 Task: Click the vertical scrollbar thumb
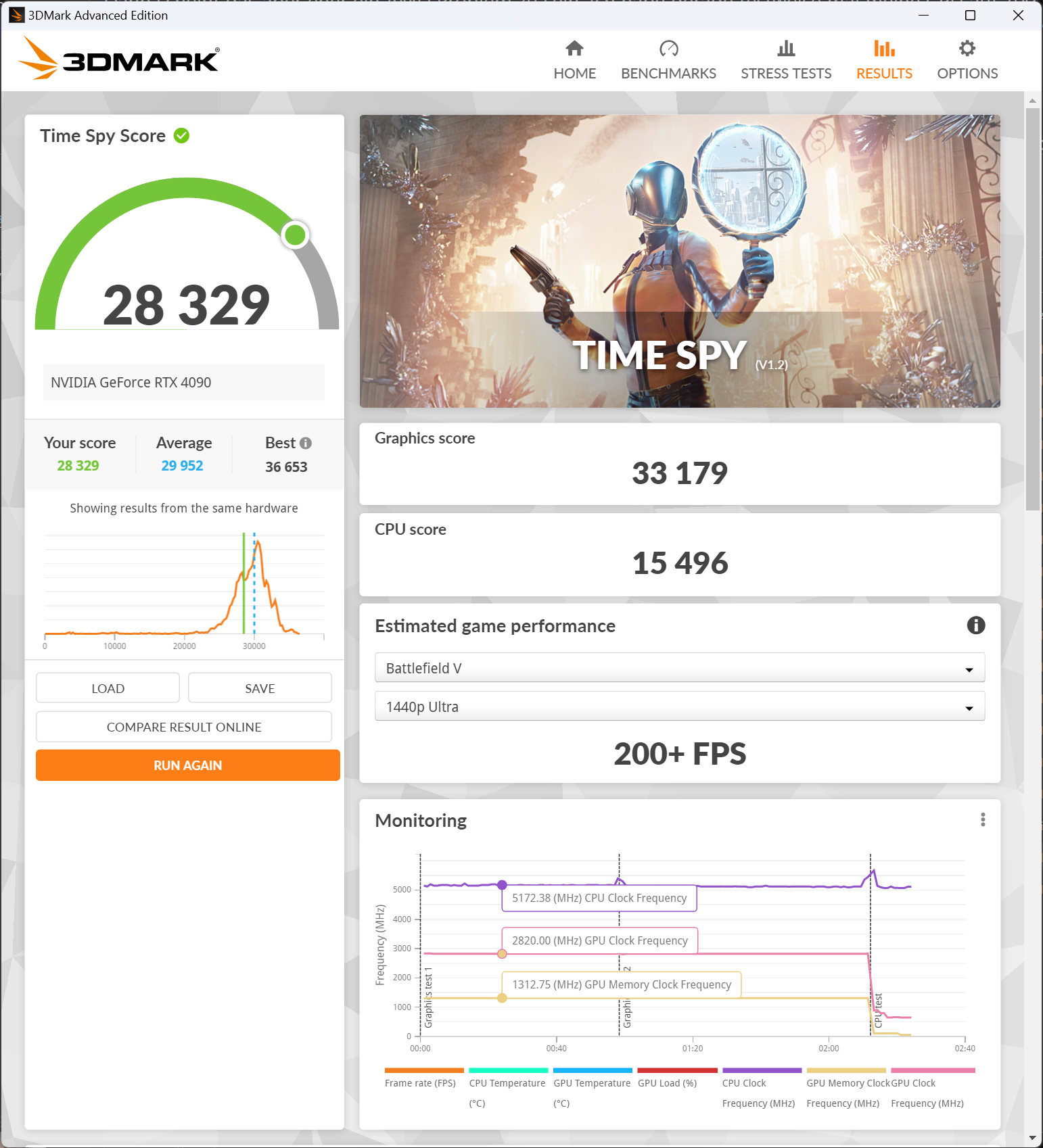click(x=1032, y=309)
